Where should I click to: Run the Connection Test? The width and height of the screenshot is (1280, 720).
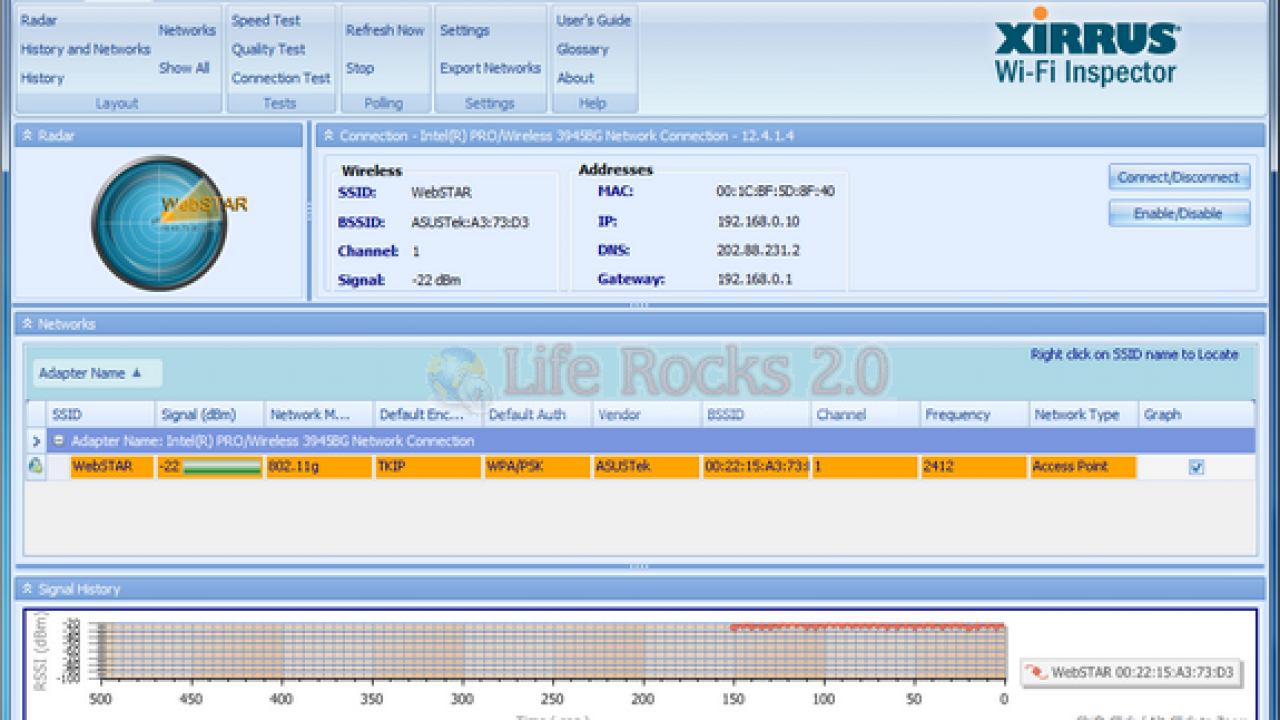(281, 78)
